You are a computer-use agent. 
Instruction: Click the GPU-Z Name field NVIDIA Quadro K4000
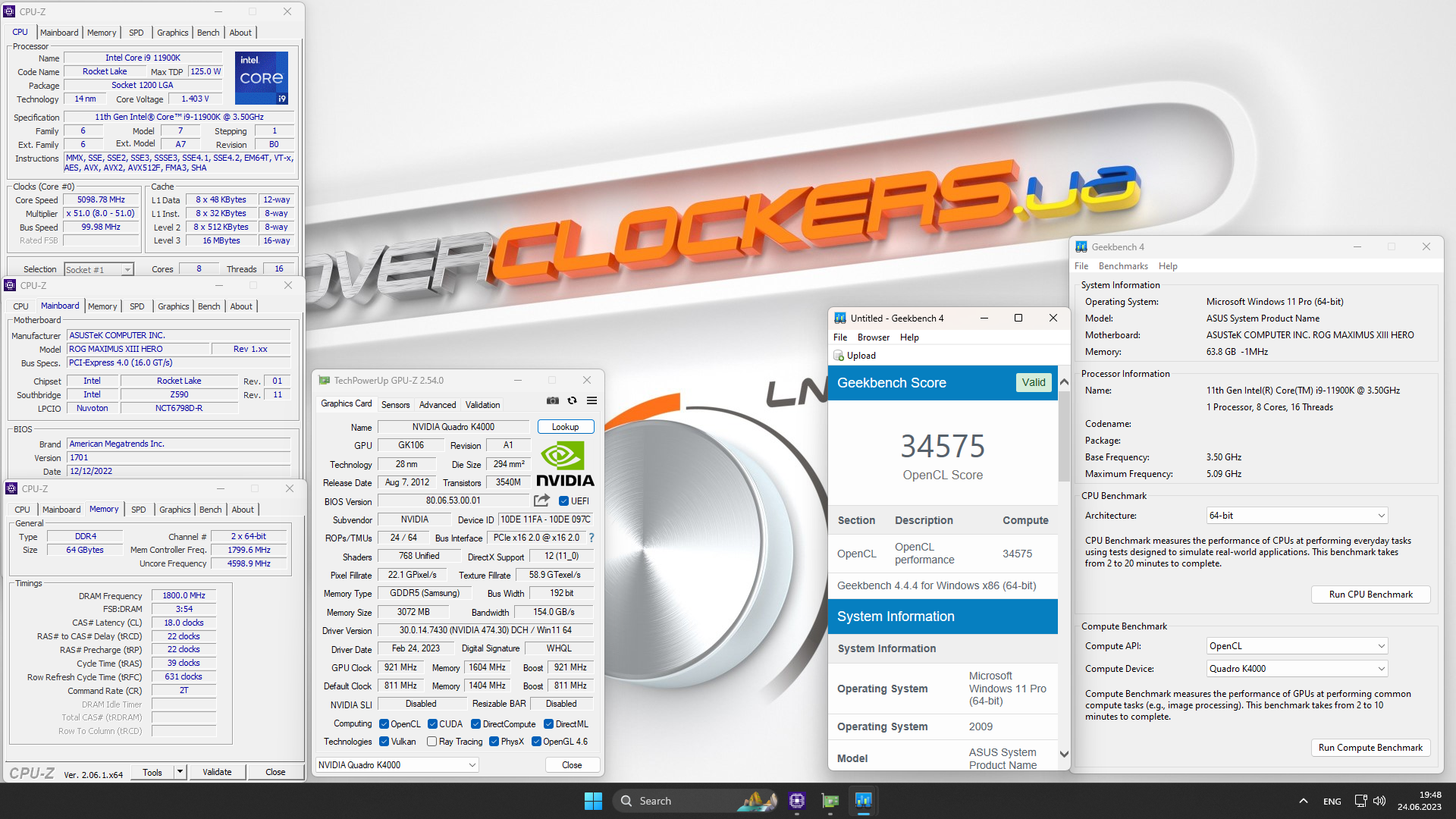(x=453, y=427)
